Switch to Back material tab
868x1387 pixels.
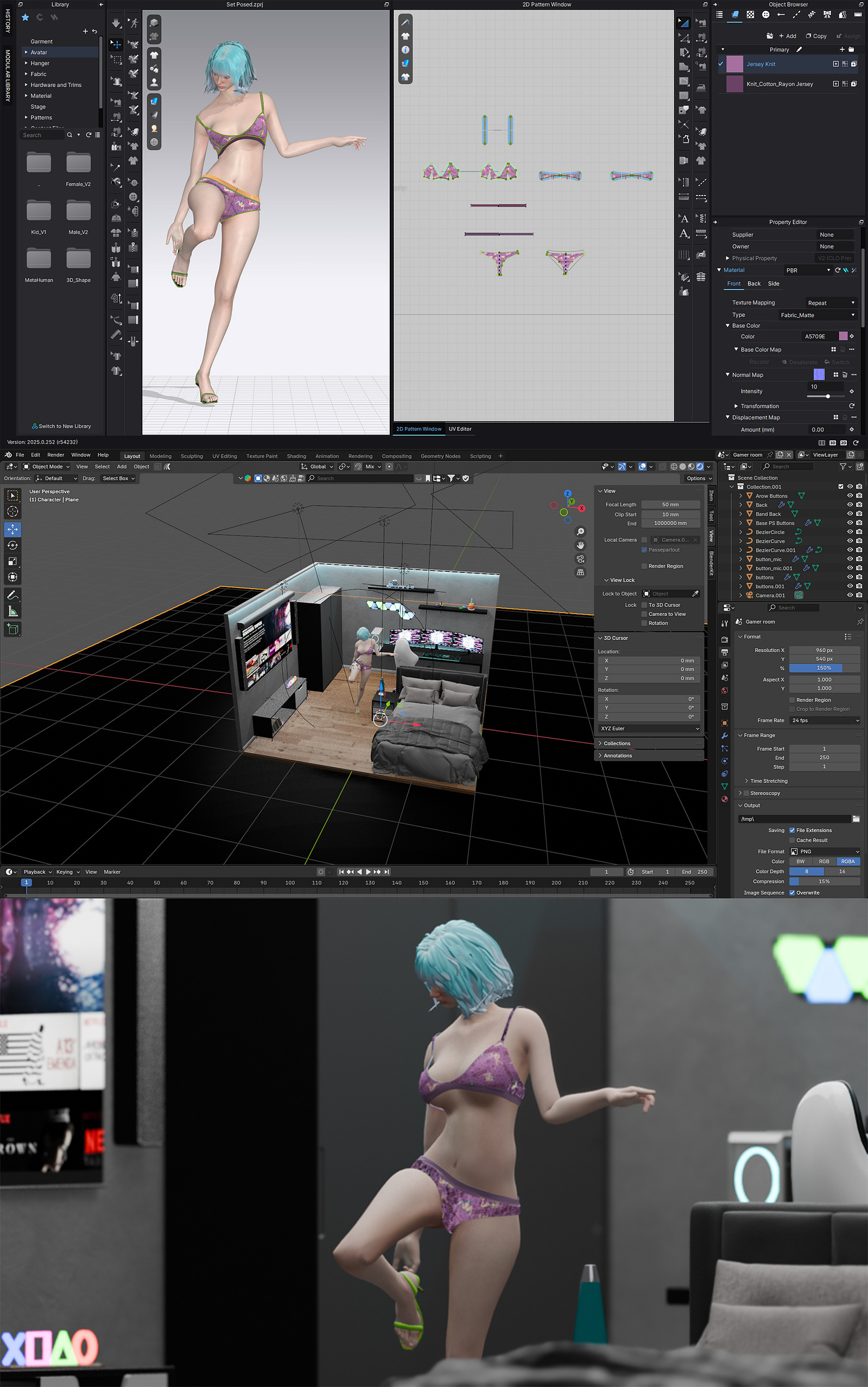click(754, 283)
